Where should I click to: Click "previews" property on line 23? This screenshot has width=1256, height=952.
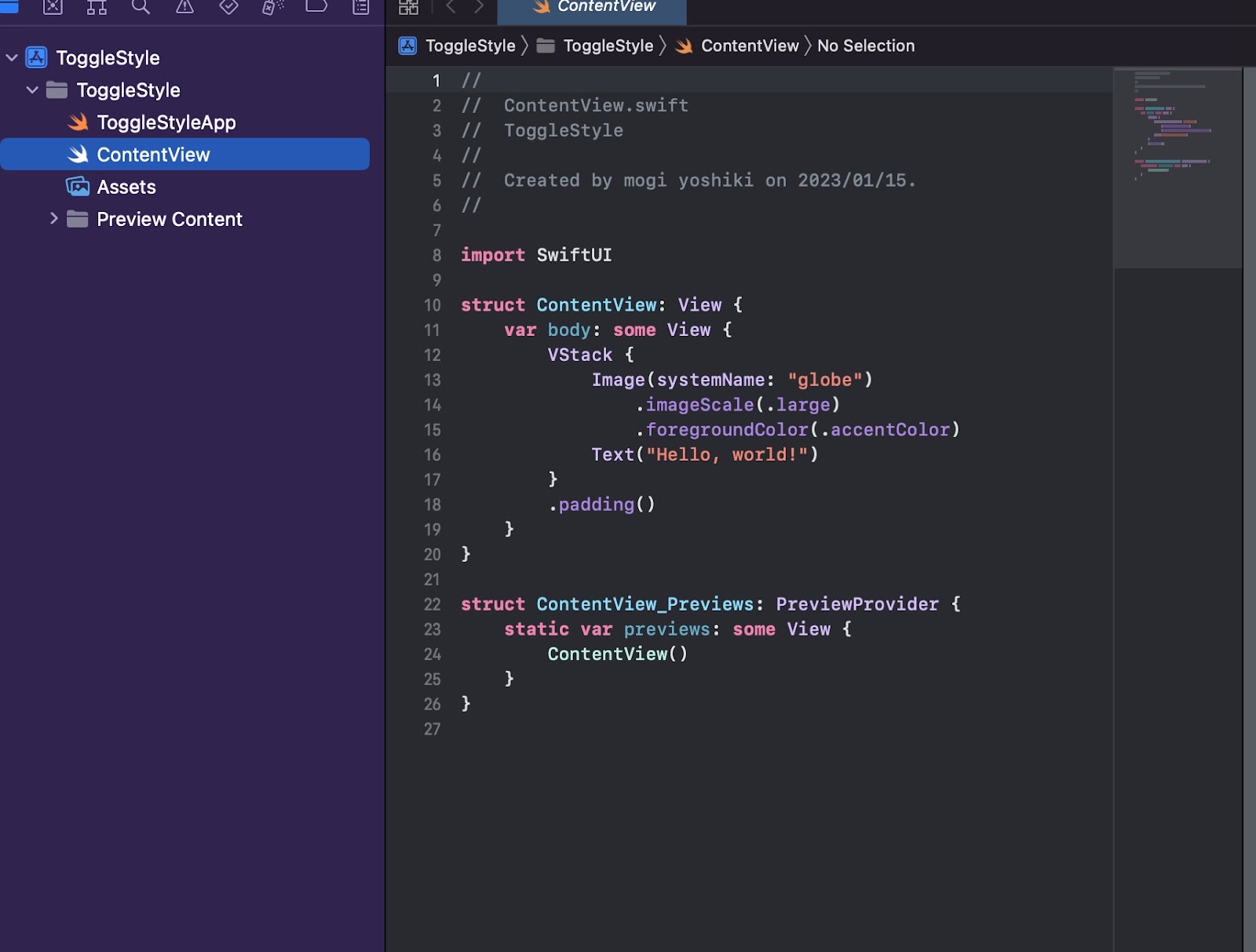pos(666,629)
